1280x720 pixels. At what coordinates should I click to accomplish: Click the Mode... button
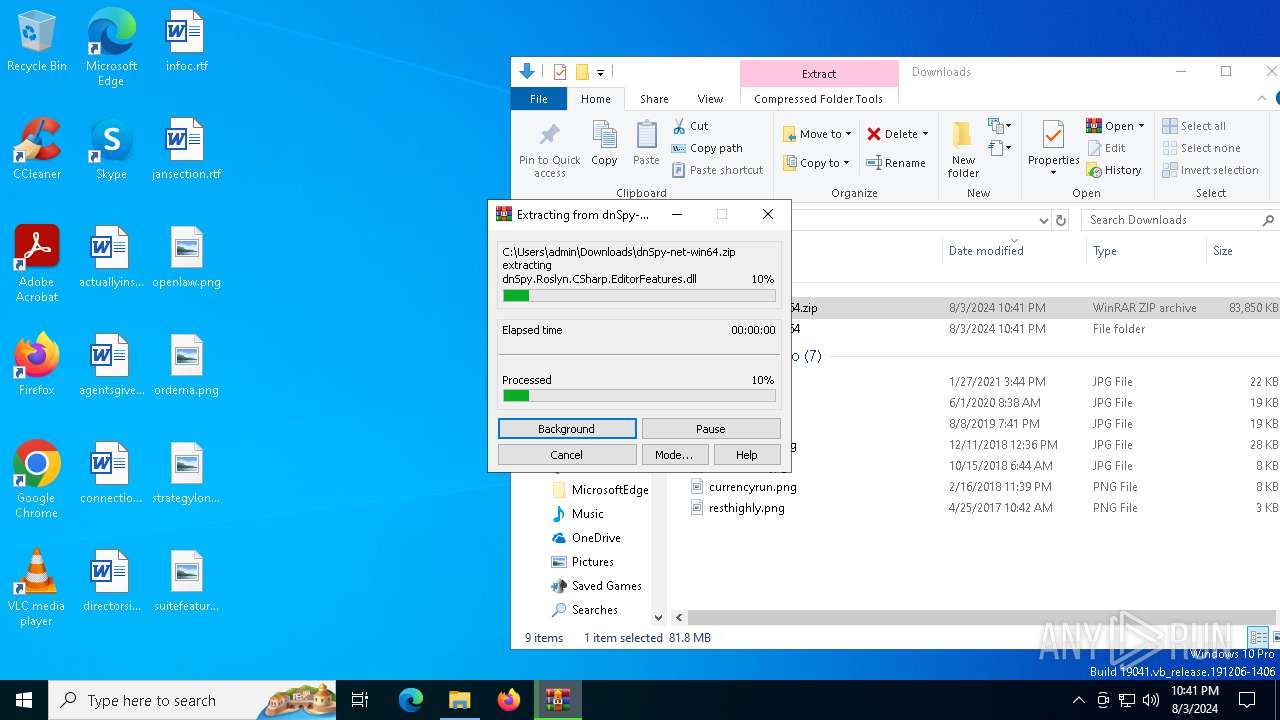[674, 454]
